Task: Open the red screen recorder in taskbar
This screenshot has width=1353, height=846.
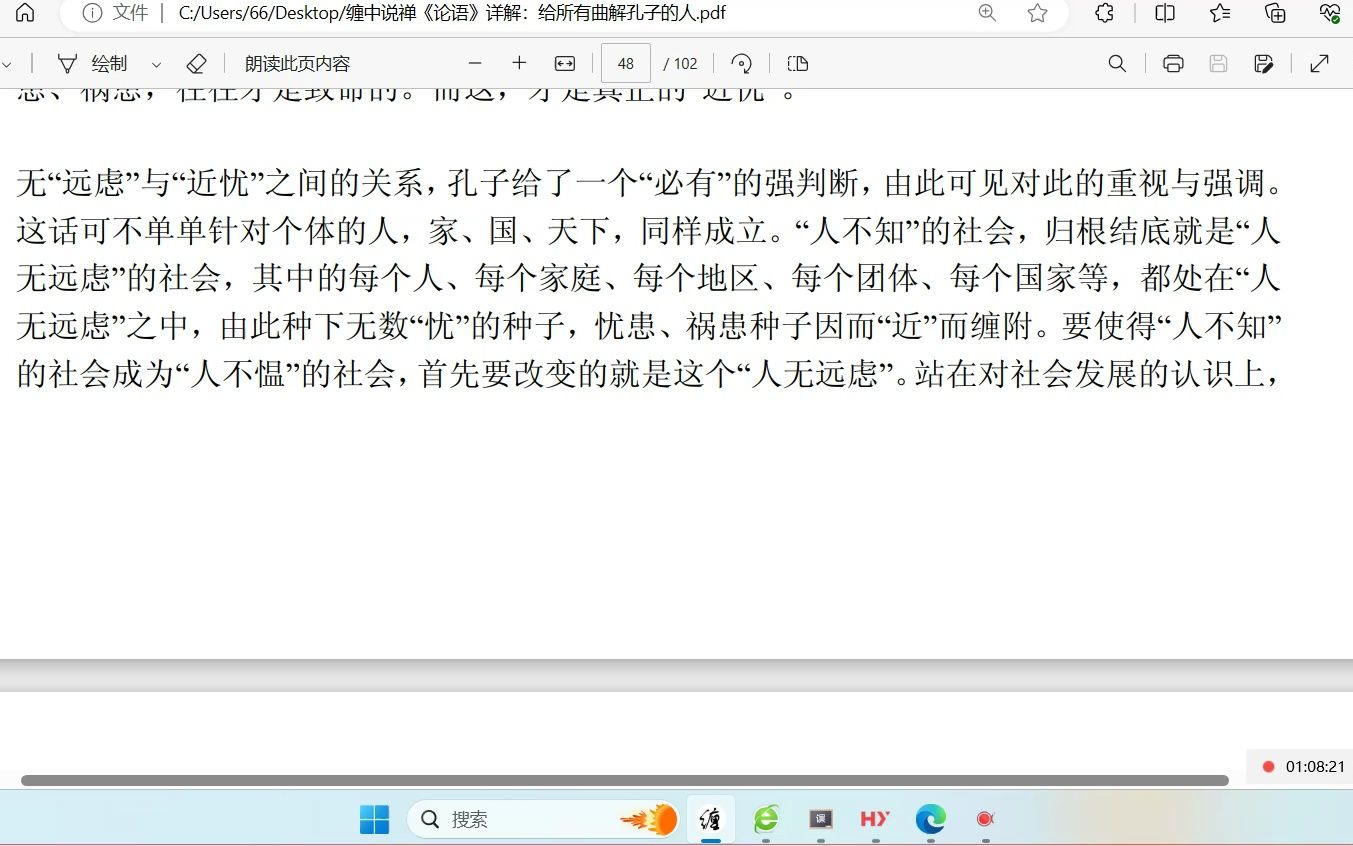Action: [985, 819]
